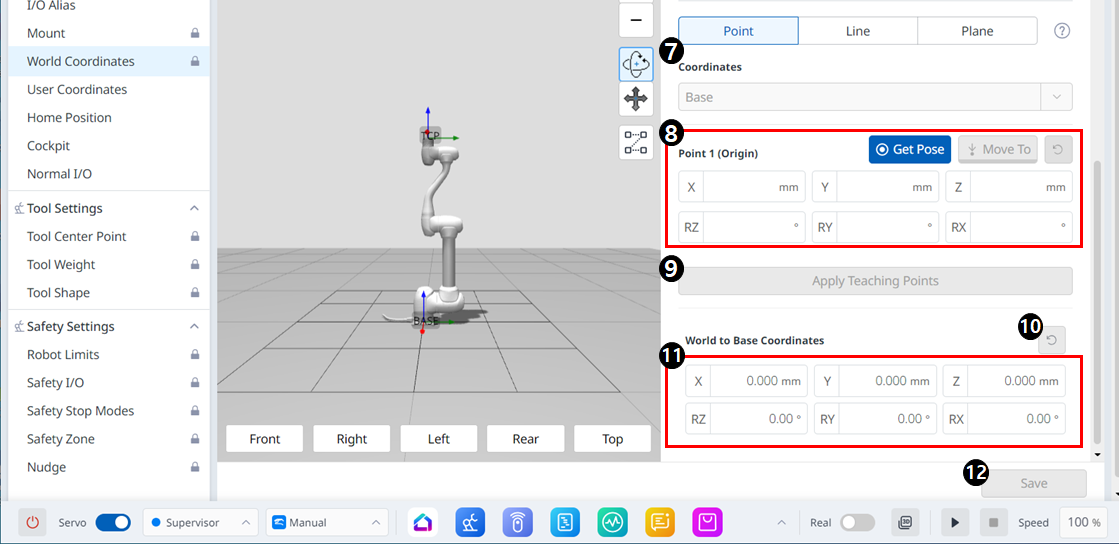Screen dimensions: 1119x544
Task: Collapse the Tool Settings section
Action: point(194,208)
